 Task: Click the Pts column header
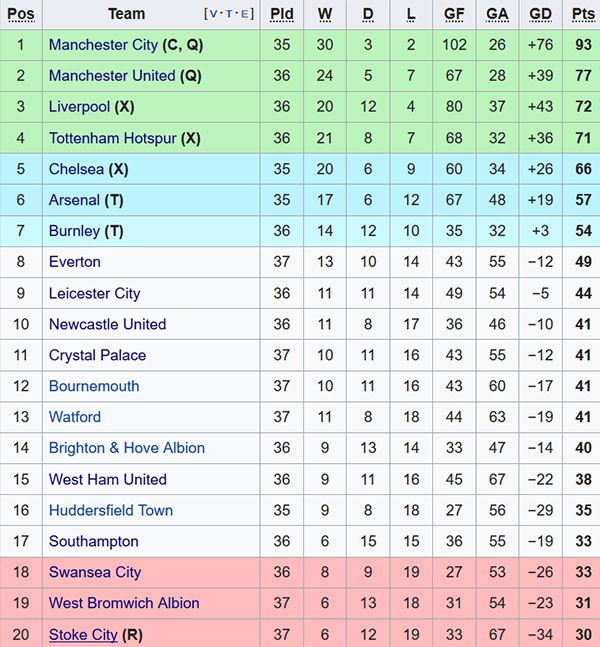[x=583, y=14]
